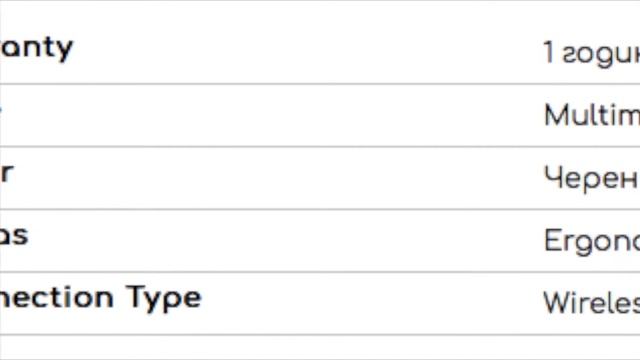Click the divider line below the Warranty row

tap(320, 84)
